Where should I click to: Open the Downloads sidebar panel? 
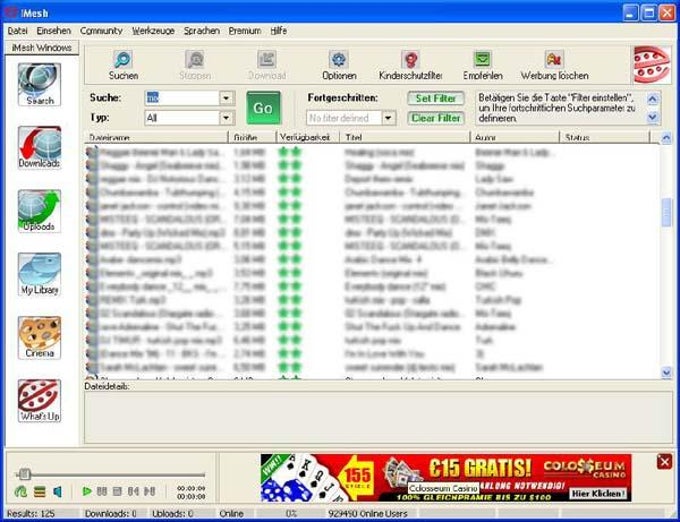[39, 147]
